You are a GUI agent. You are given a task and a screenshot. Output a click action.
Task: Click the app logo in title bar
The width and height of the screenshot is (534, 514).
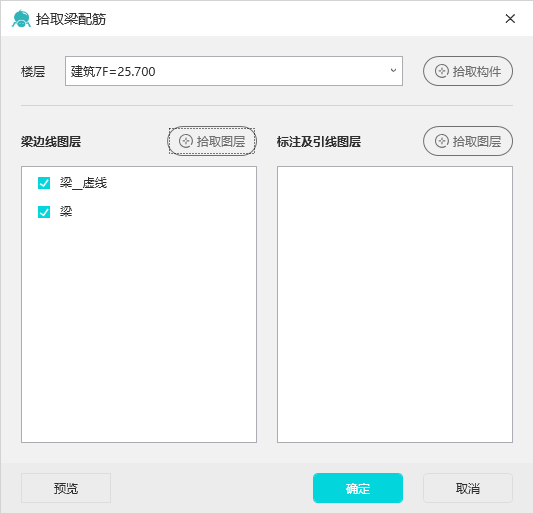21,19
